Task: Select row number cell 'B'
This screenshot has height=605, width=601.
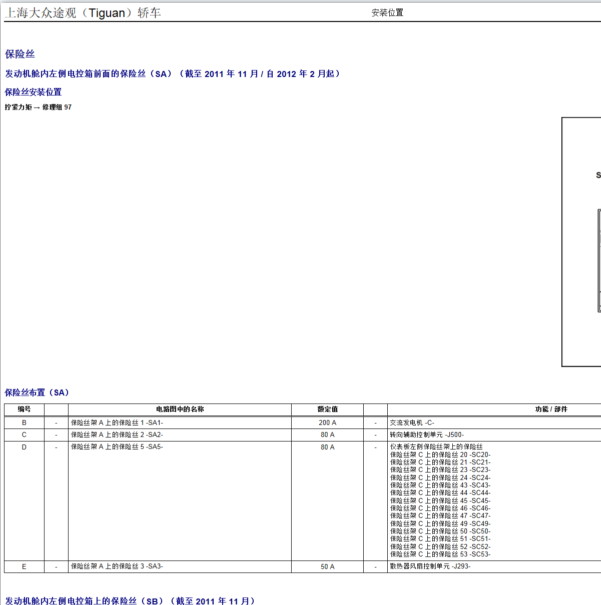Action: [x=24, y=423]
